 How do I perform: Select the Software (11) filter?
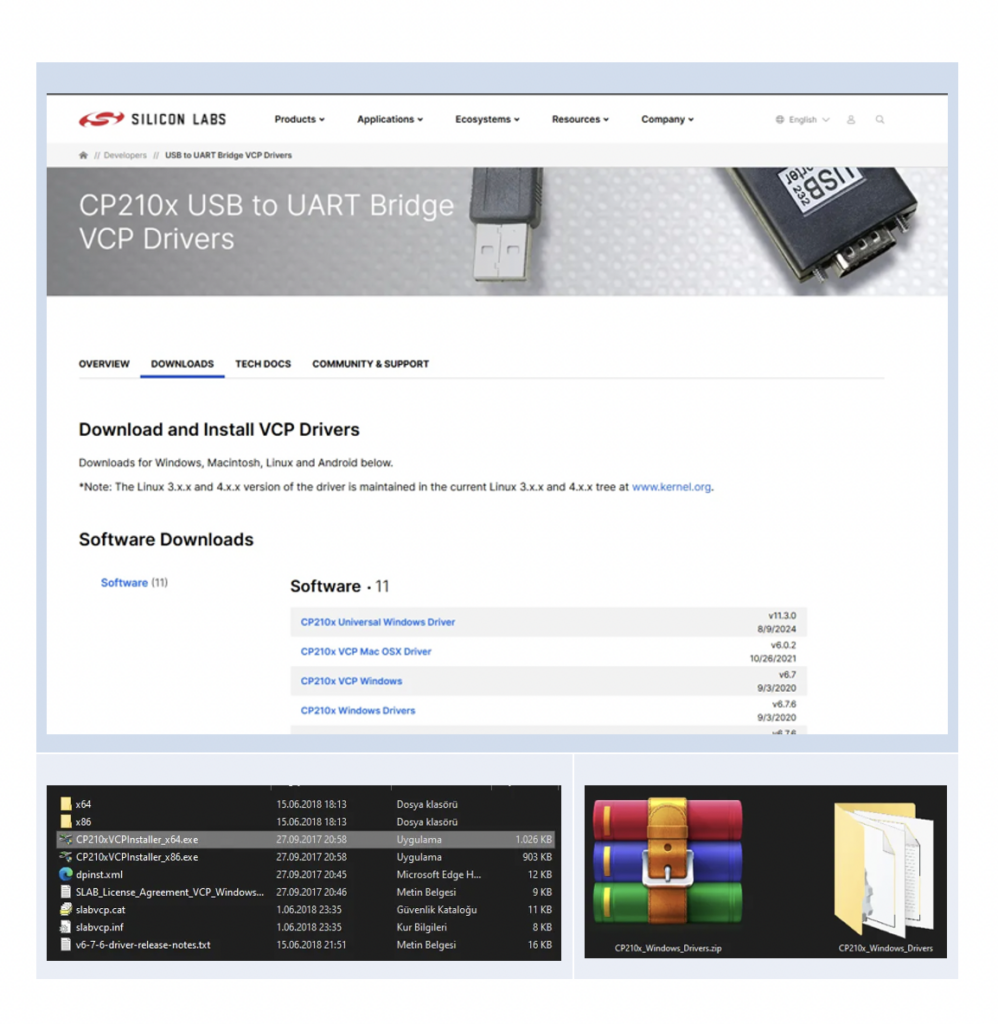click(x=134, y=583)
